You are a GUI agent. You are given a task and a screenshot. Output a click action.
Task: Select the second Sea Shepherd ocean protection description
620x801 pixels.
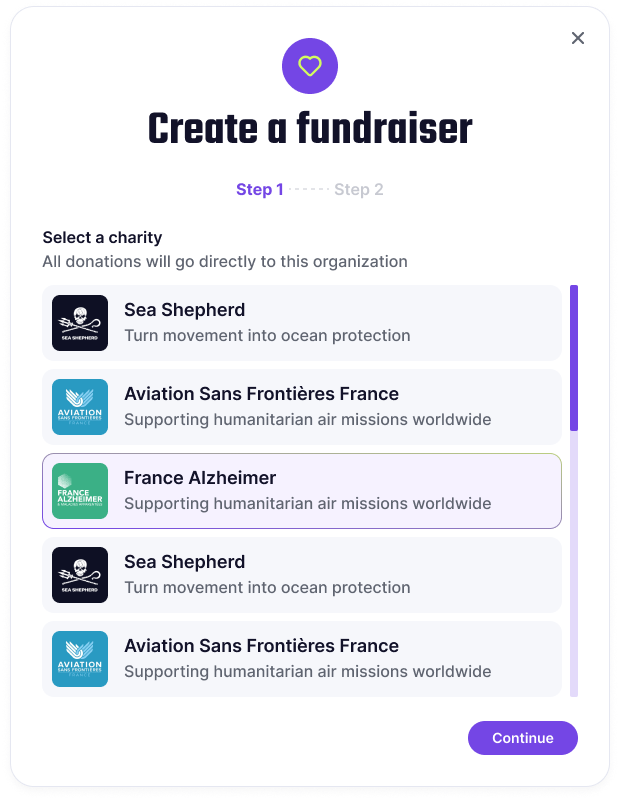(267, 587)
